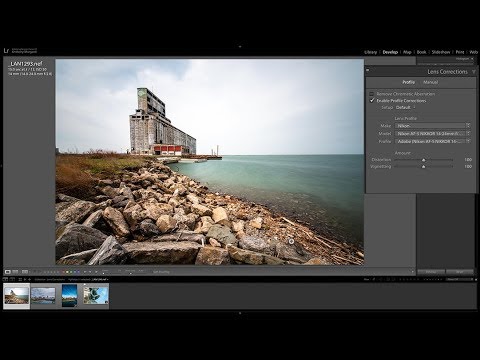The image size is (480, 360).
Task: Open the lens Profile dropdown showing Adobe
Action: pyautogui.click(x=432, y=141)
